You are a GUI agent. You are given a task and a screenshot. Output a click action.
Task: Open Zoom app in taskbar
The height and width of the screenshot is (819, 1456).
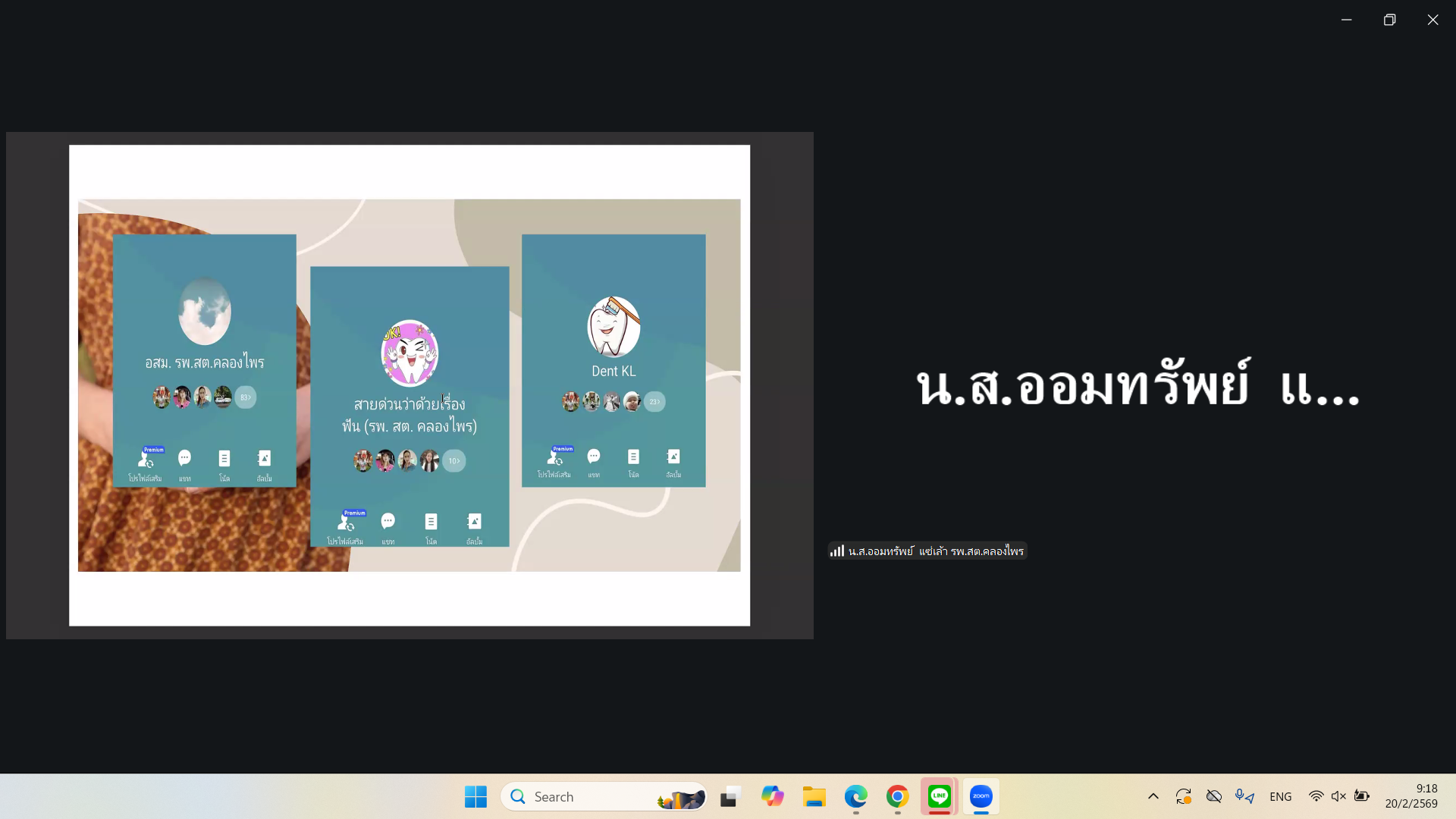click(981, 796)
